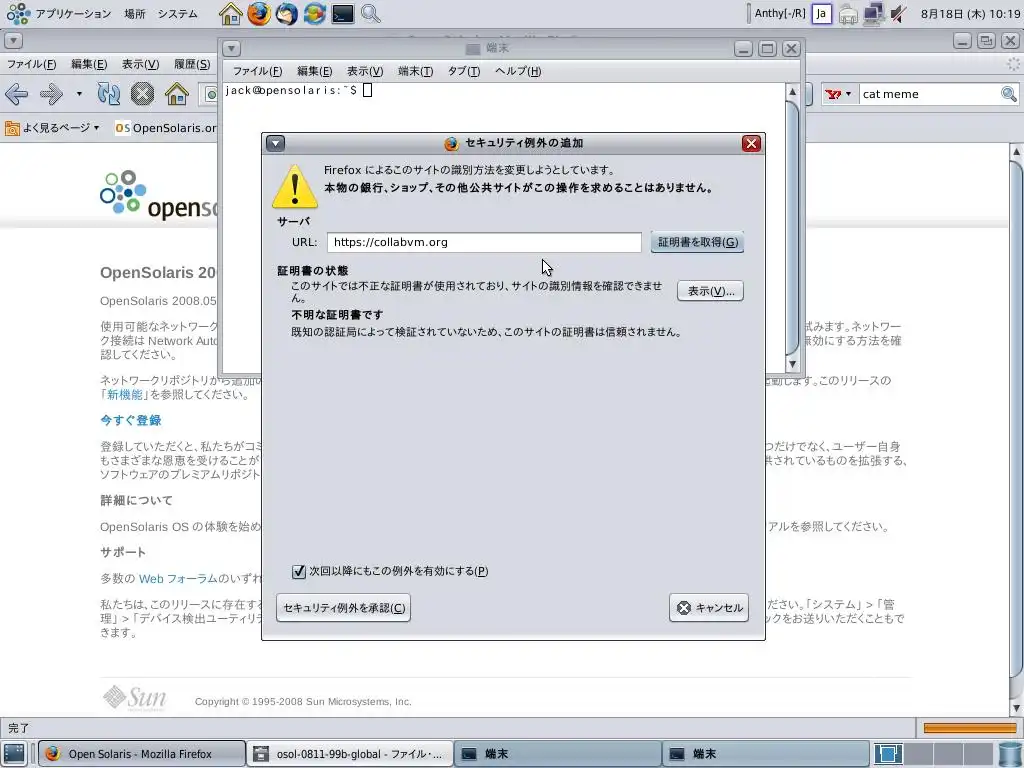Open Firefox history dropdown arrow
Viewport: 1024px width, 768px height.
(x=79, y=94)
